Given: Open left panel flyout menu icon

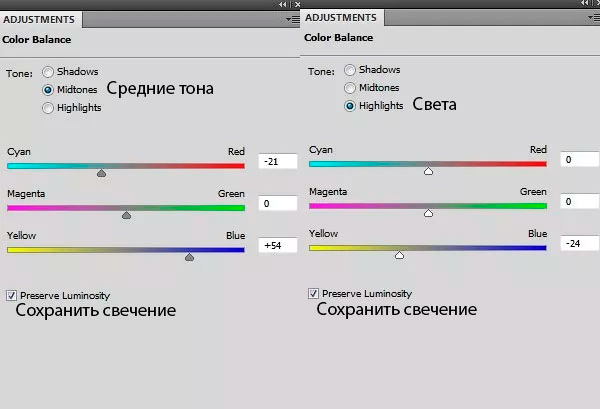Looking at the screenshot, I should pyautogui.click(x=293, y=19).
